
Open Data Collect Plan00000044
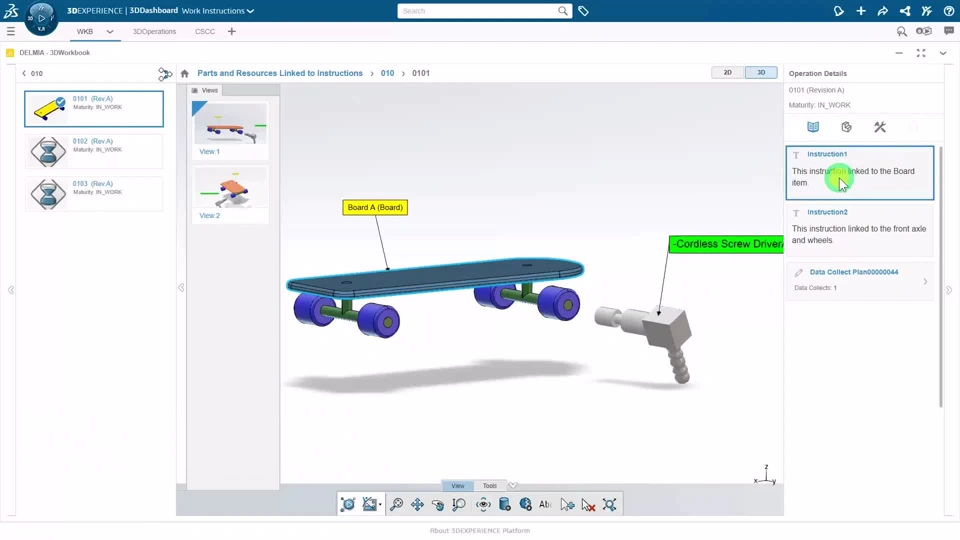pyautogui.click(x=853, y=272)
